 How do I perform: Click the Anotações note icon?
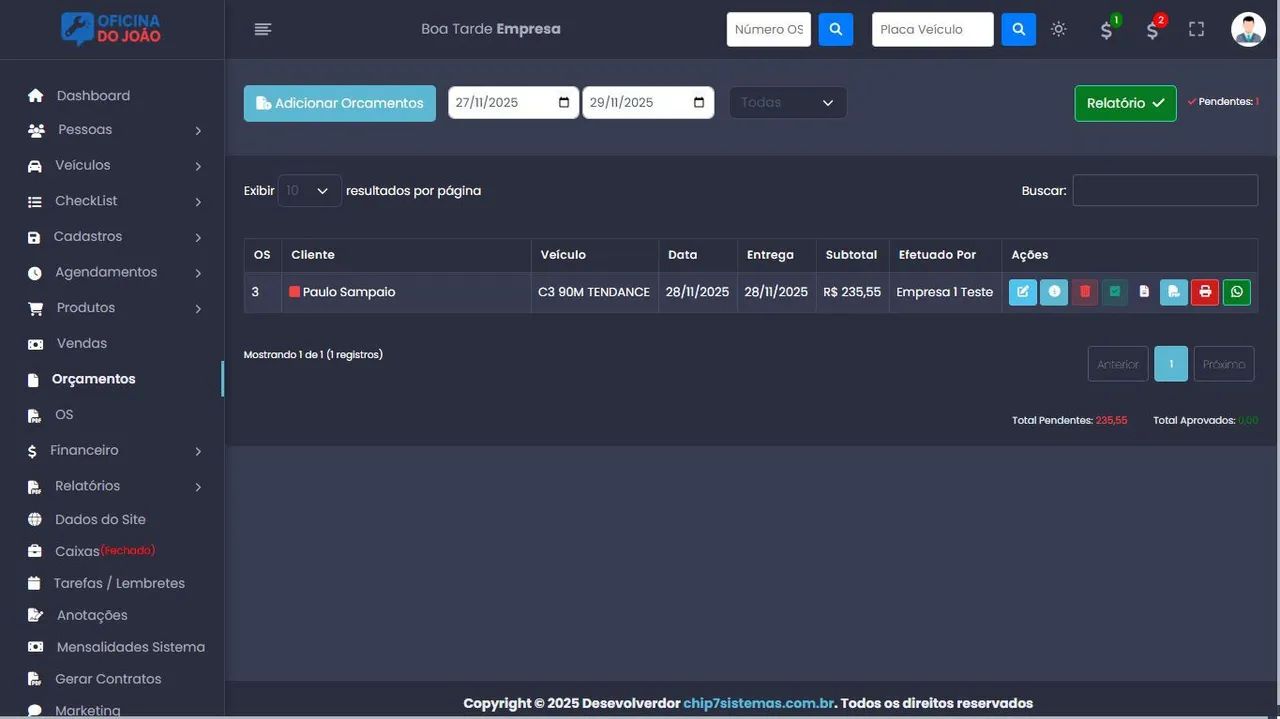[x=35, y=615]
